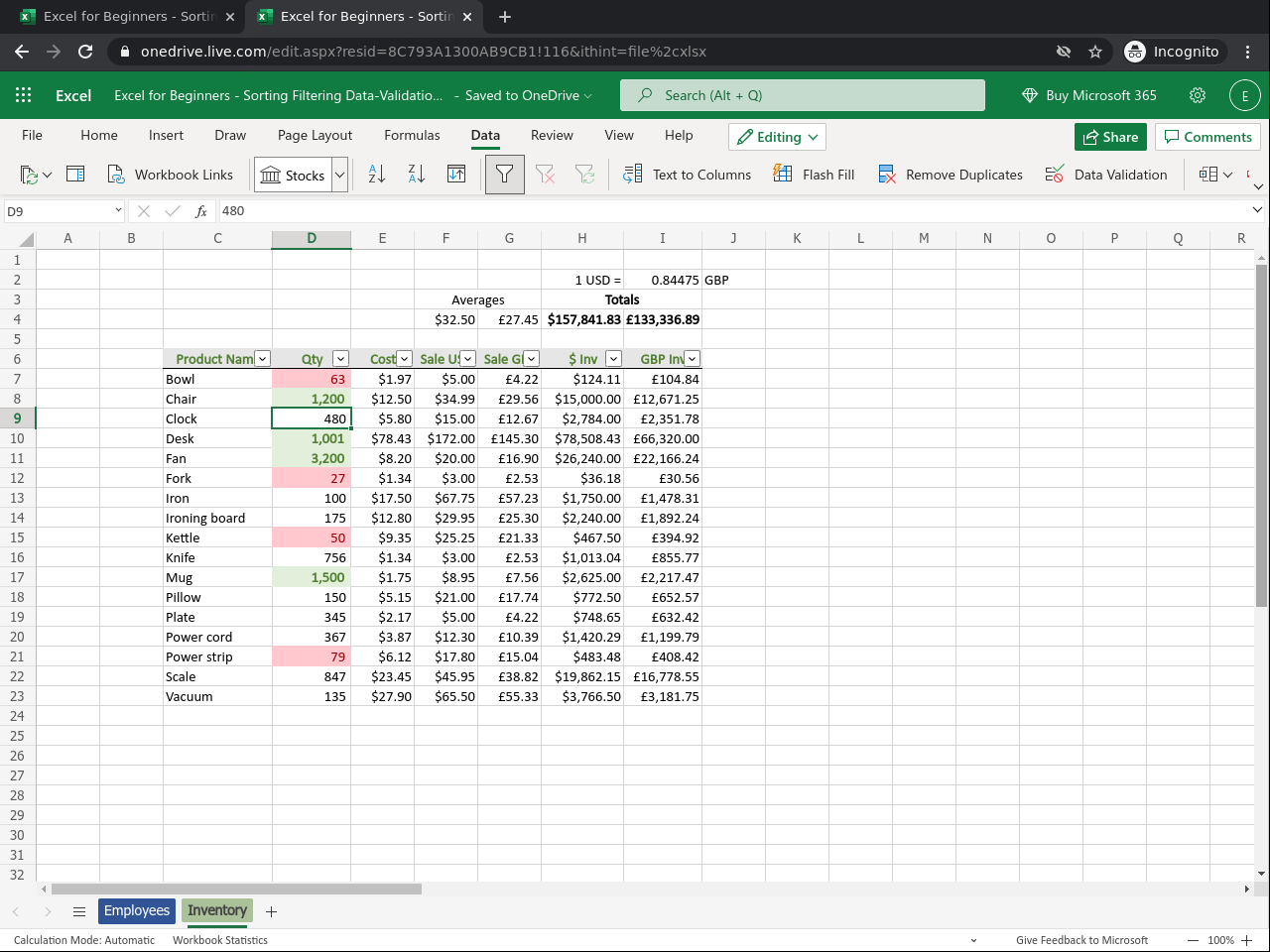
Task: Click the Remove Duplicates icon
Action: point(951,175)
